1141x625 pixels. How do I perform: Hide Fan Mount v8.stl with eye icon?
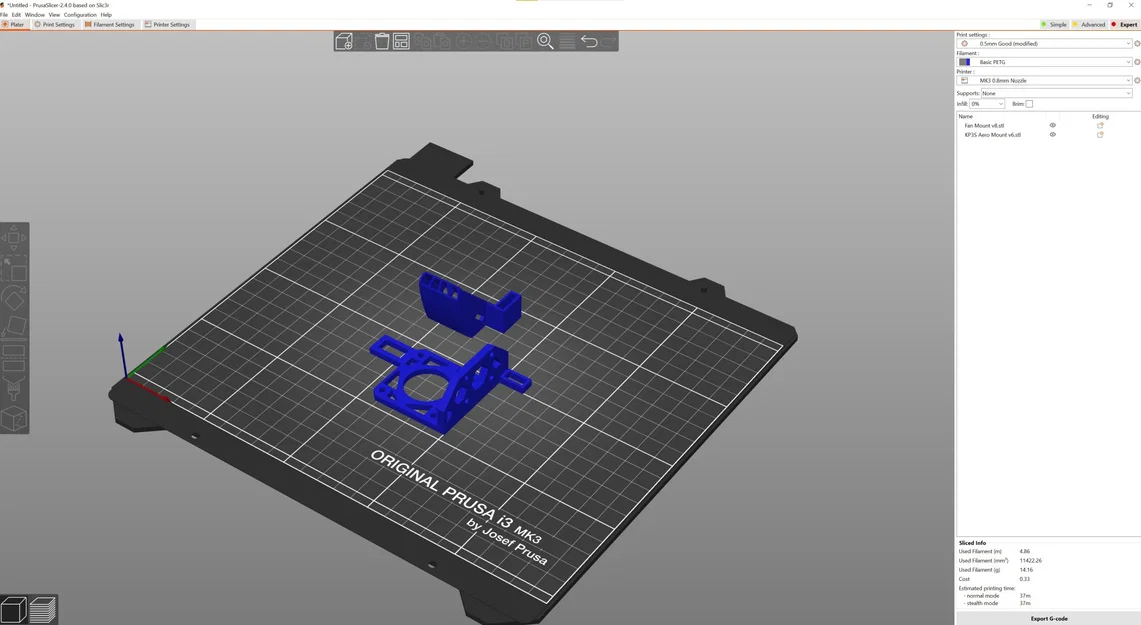[1052, 125]
